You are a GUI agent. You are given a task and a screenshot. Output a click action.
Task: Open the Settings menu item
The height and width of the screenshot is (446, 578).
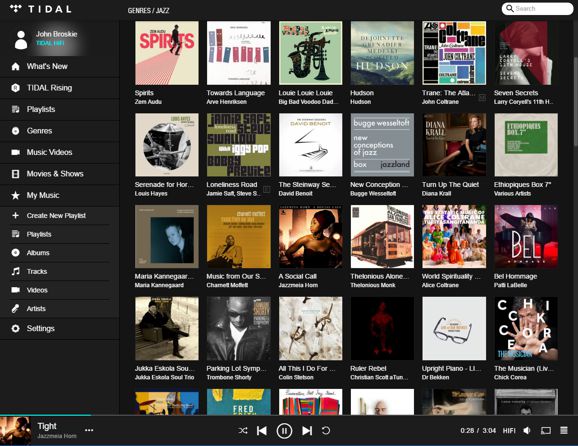point(60,328)
